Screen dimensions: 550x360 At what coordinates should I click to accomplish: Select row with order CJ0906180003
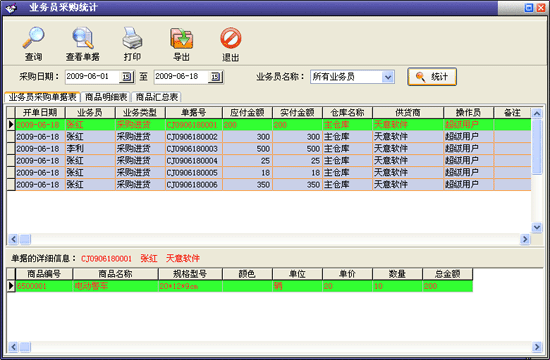click(269, 148)
